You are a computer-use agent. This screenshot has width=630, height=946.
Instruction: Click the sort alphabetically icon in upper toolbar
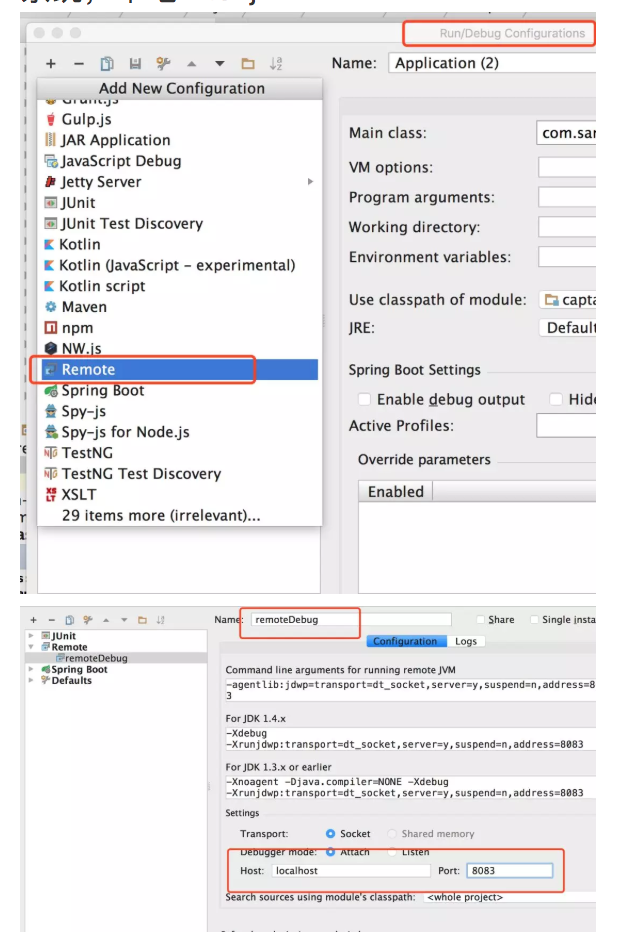(276, 63)
